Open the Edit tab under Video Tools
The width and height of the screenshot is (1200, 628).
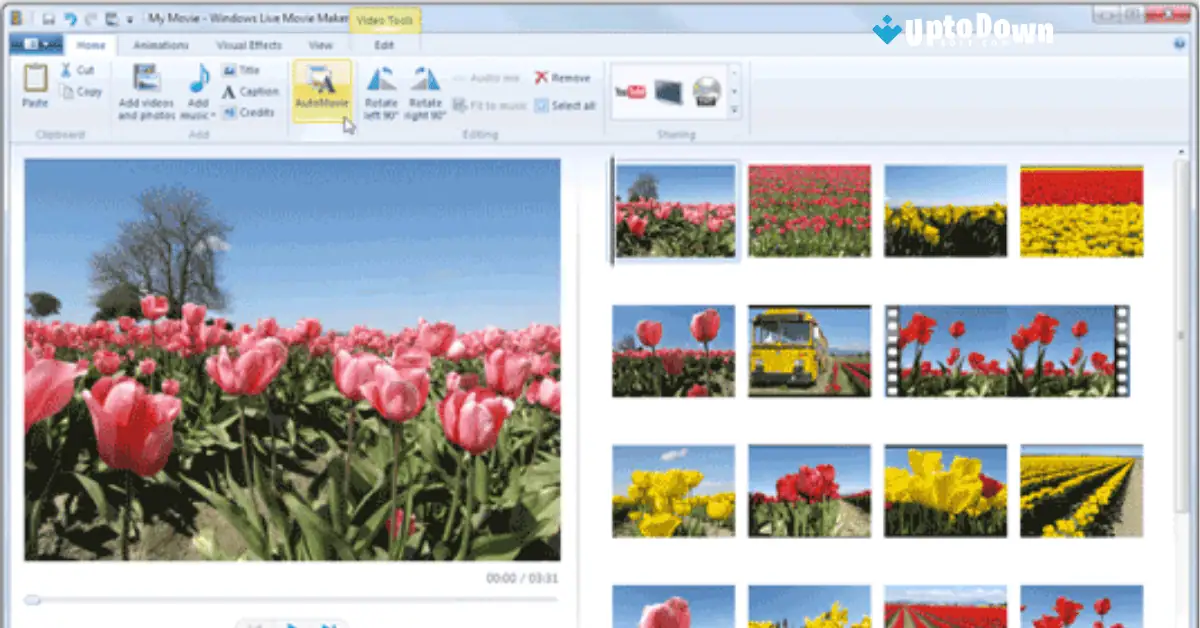386,44
